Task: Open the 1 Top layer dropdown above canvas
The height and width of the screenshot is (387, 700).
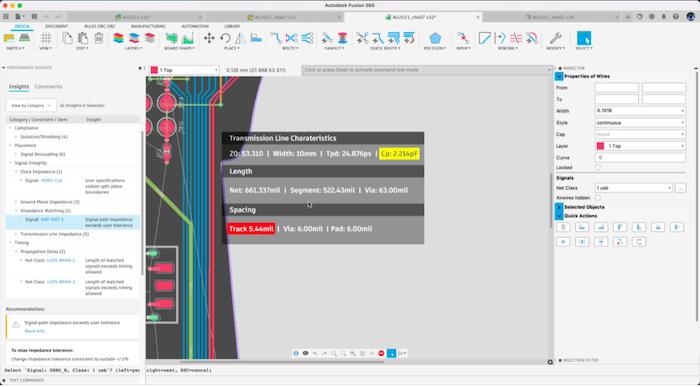Action: point(184,70)
